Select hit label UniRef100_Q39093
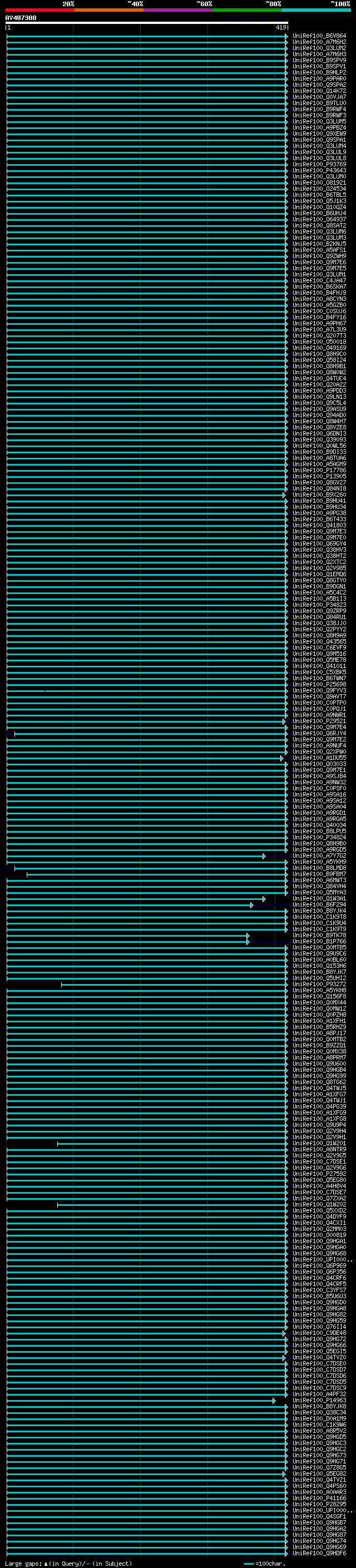This screenshot has height=1568, width=356. 319,439
